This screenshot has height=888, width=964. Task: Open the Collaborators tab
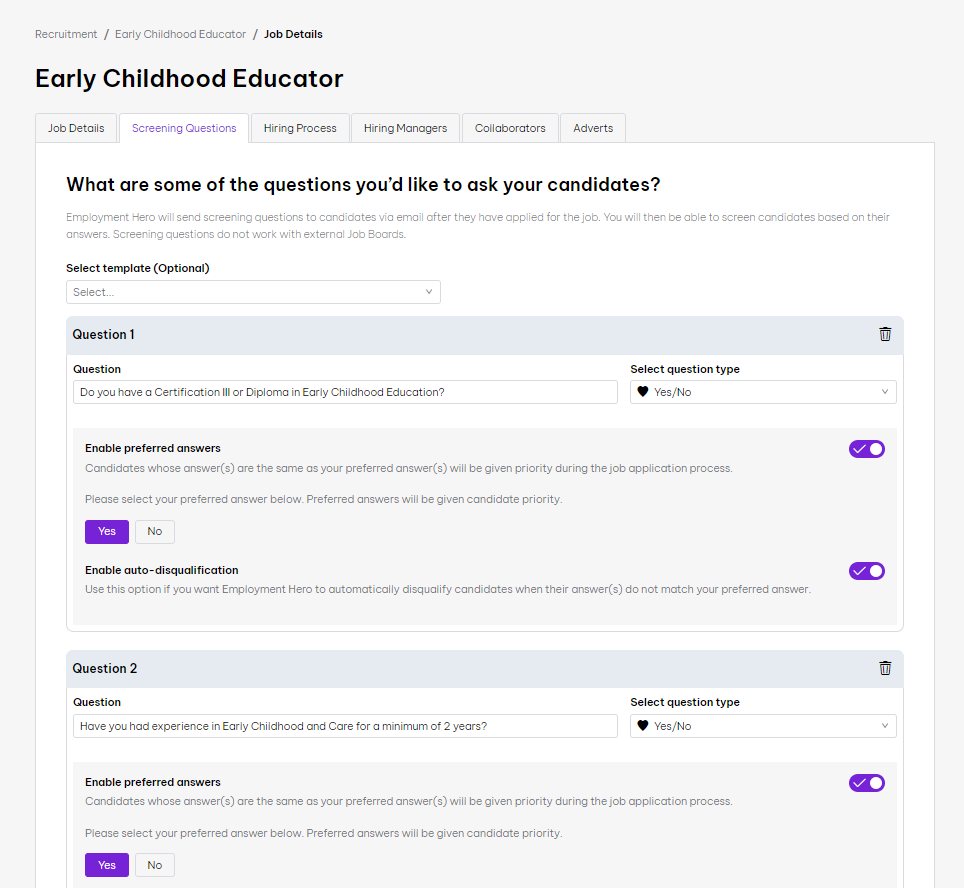510,128
